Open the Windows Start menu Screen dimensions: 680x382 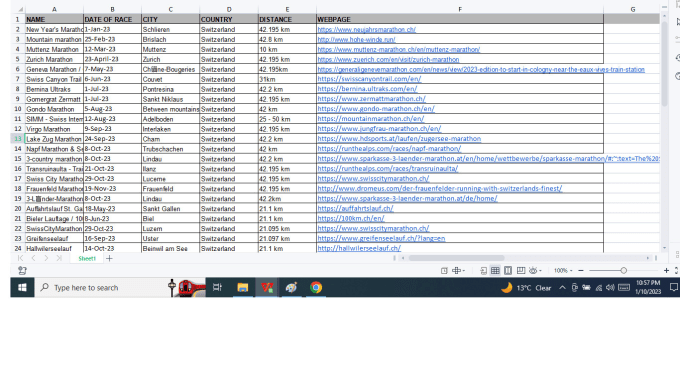click(x=22, y=287)
